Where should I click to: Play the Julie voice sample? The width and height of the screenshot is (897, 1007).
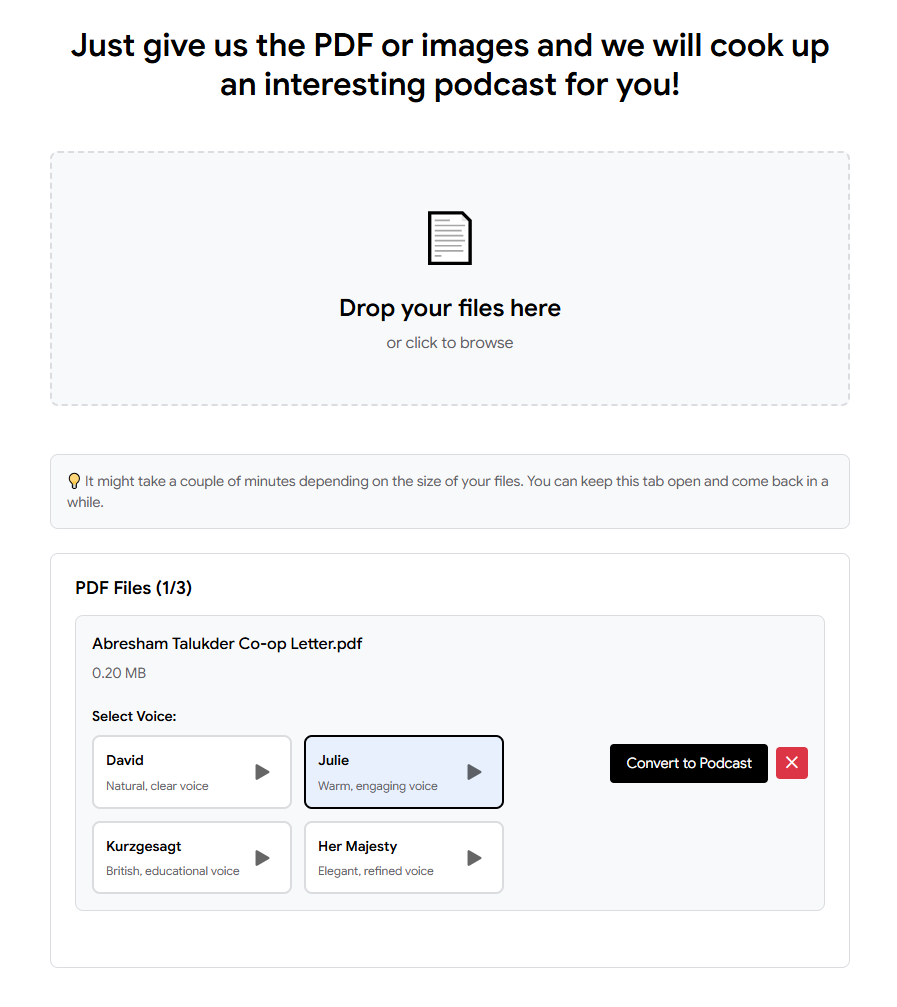click(474, 772)
